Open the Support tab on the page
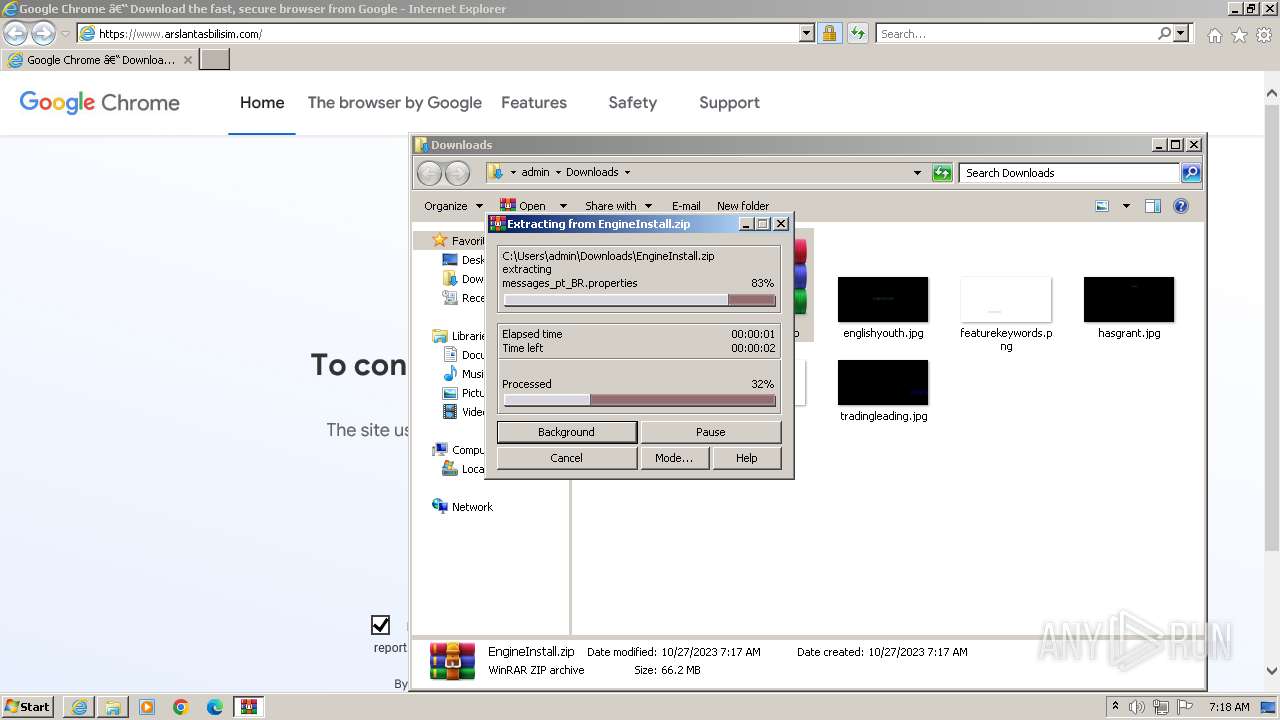The width and height of the screenshot is (1280, 720). coord(729,102)
